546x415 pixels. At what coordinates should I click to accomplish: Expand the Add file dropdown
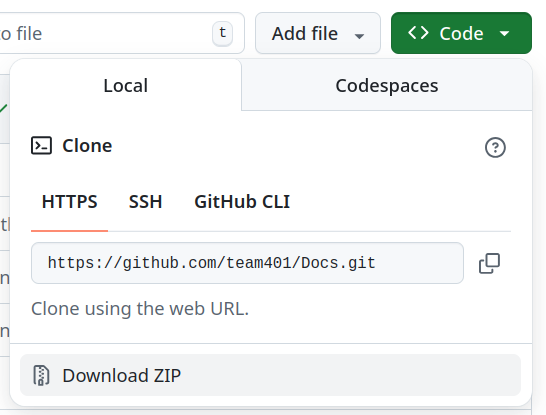click(318, 33)
